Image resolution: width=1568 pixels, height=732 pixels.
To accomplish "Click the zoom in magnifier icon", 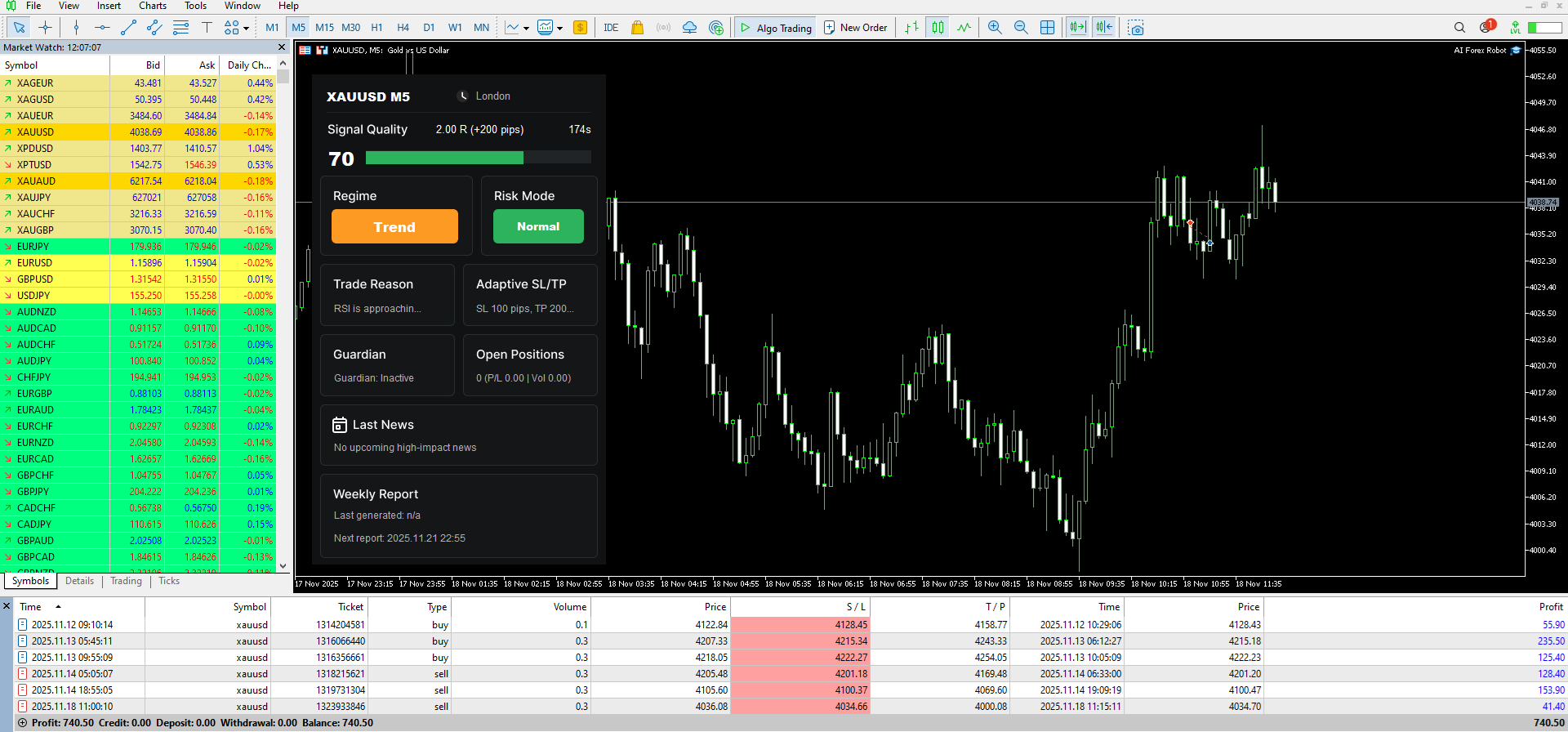I will coord(995,28).
